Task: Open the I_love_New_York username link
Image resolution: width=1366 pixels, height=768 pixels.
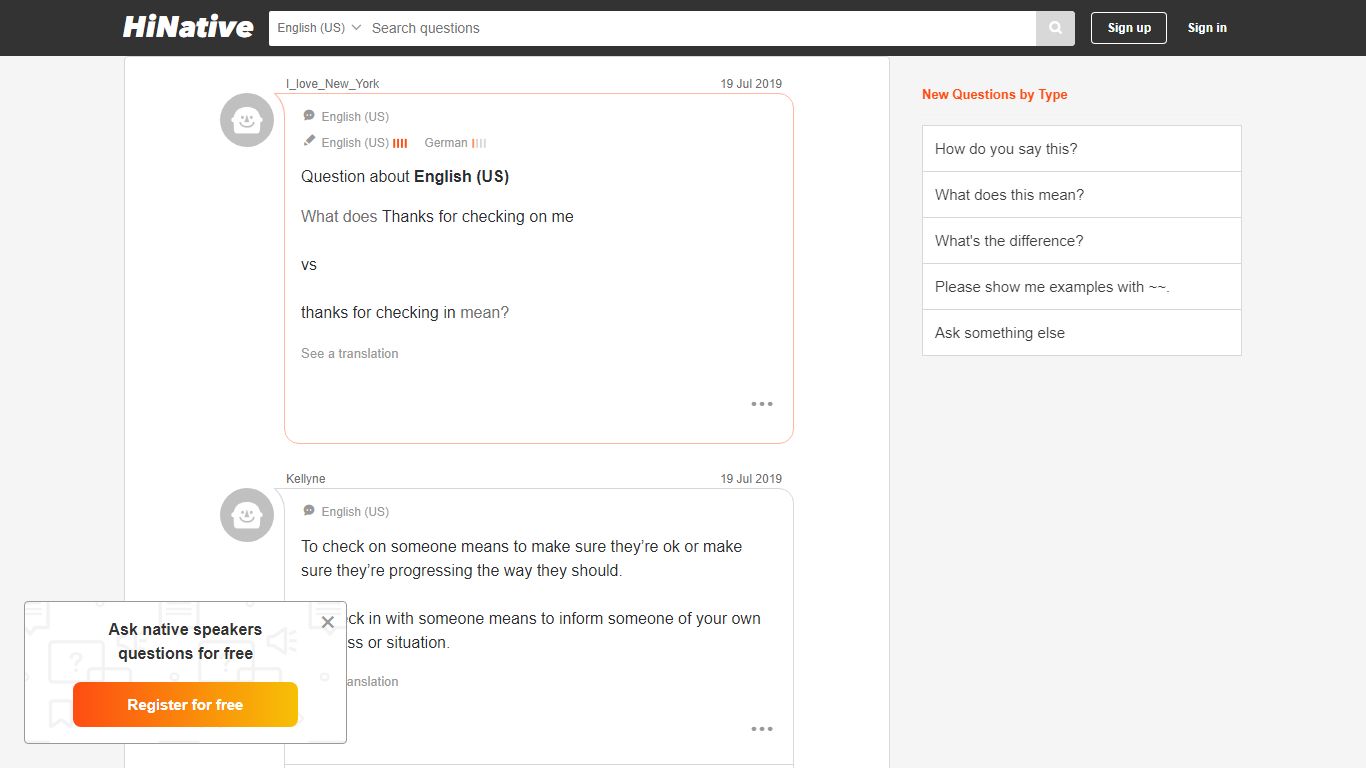Action: 333,84
